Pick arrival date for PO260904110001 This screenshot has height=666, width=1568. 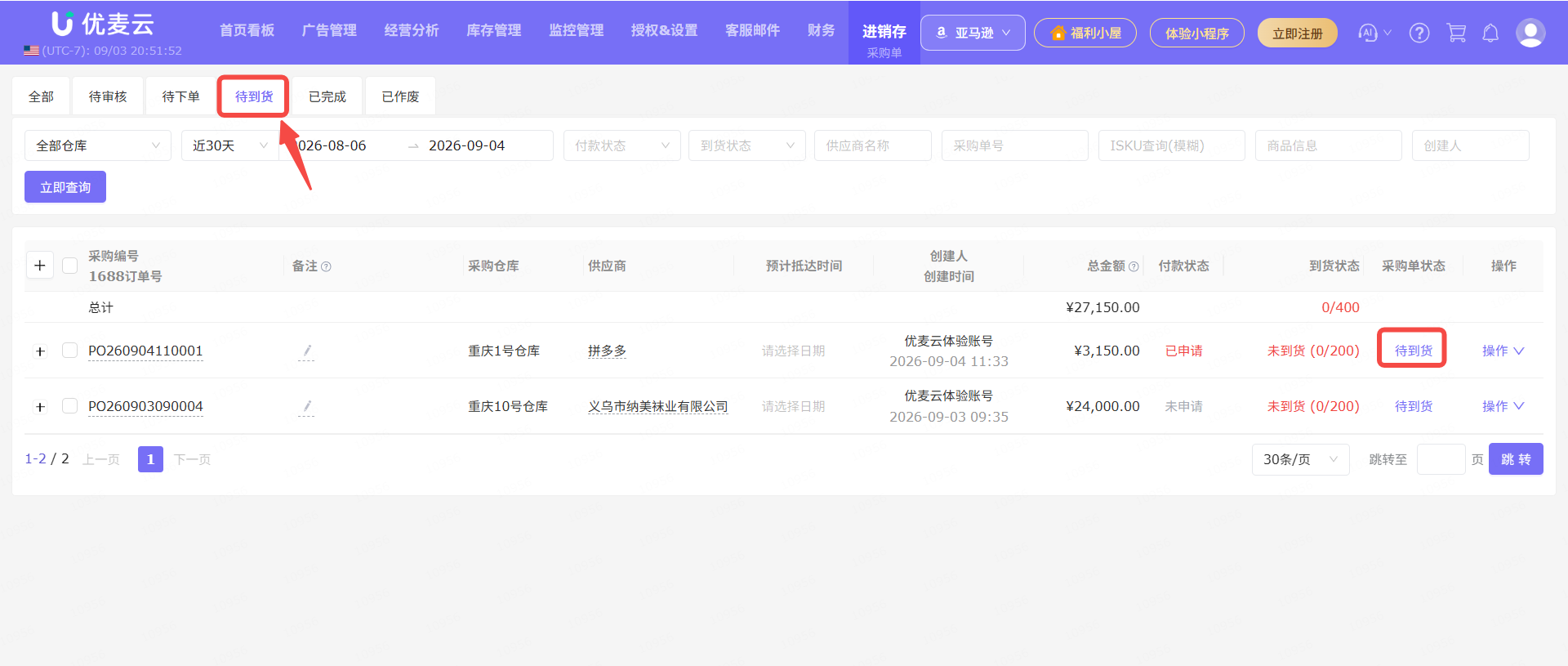point(794,351)
